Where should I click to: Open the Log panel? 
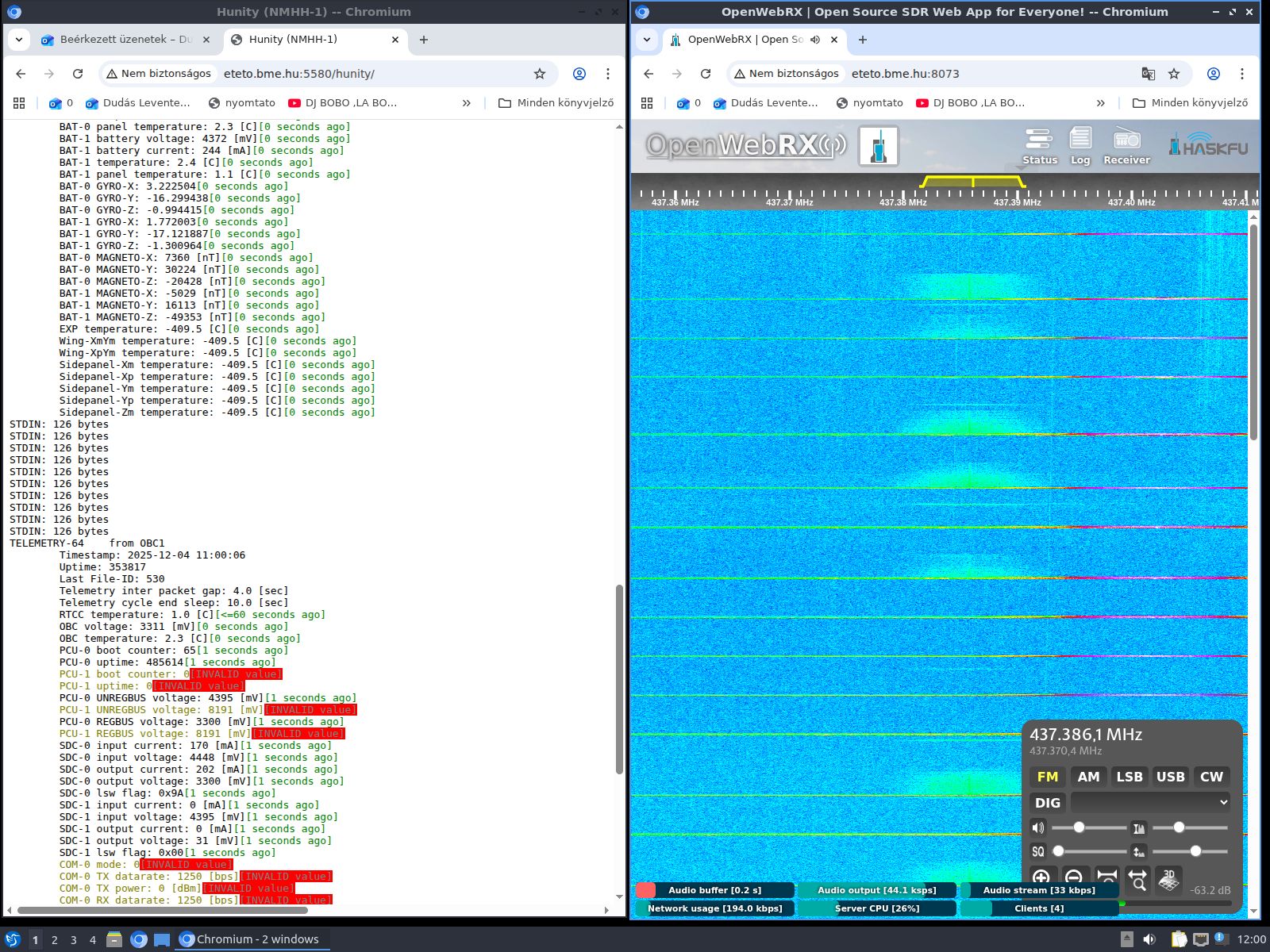coord(1080,146)
